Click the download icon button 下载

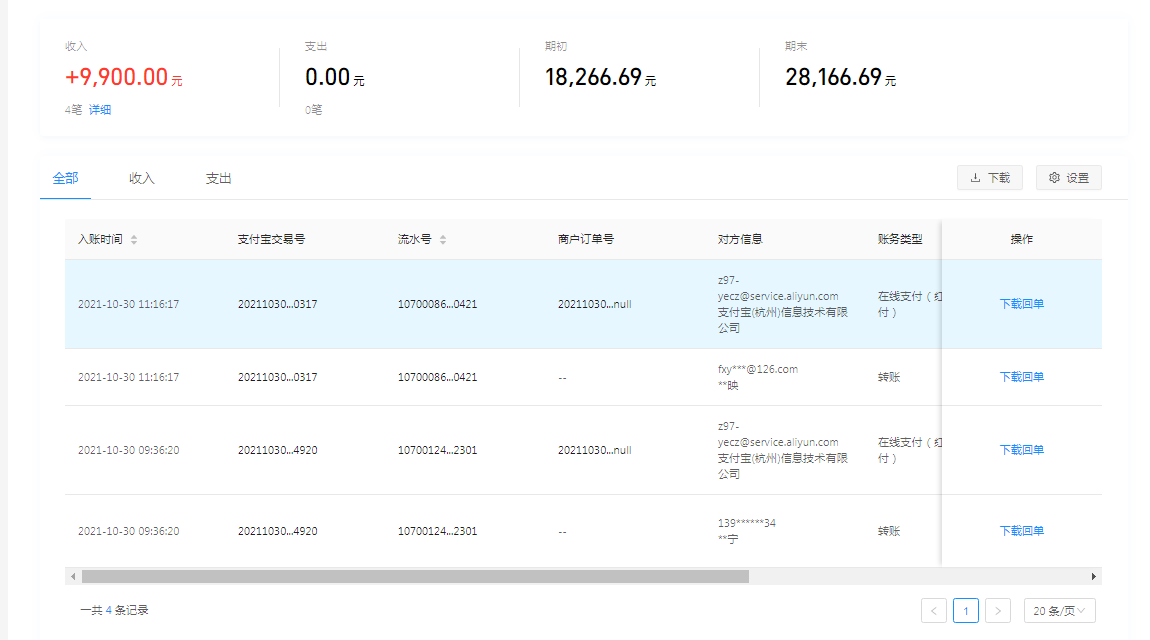coord(989,178)
